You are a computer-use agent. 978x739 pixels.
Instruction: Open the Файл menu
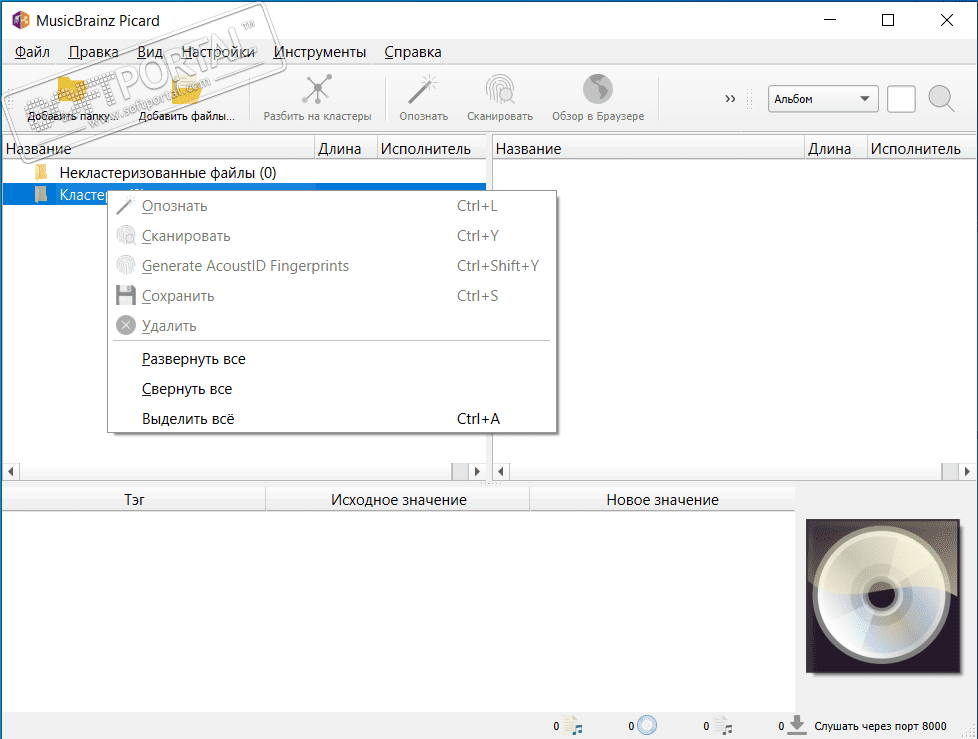click(x=32, y=52)
